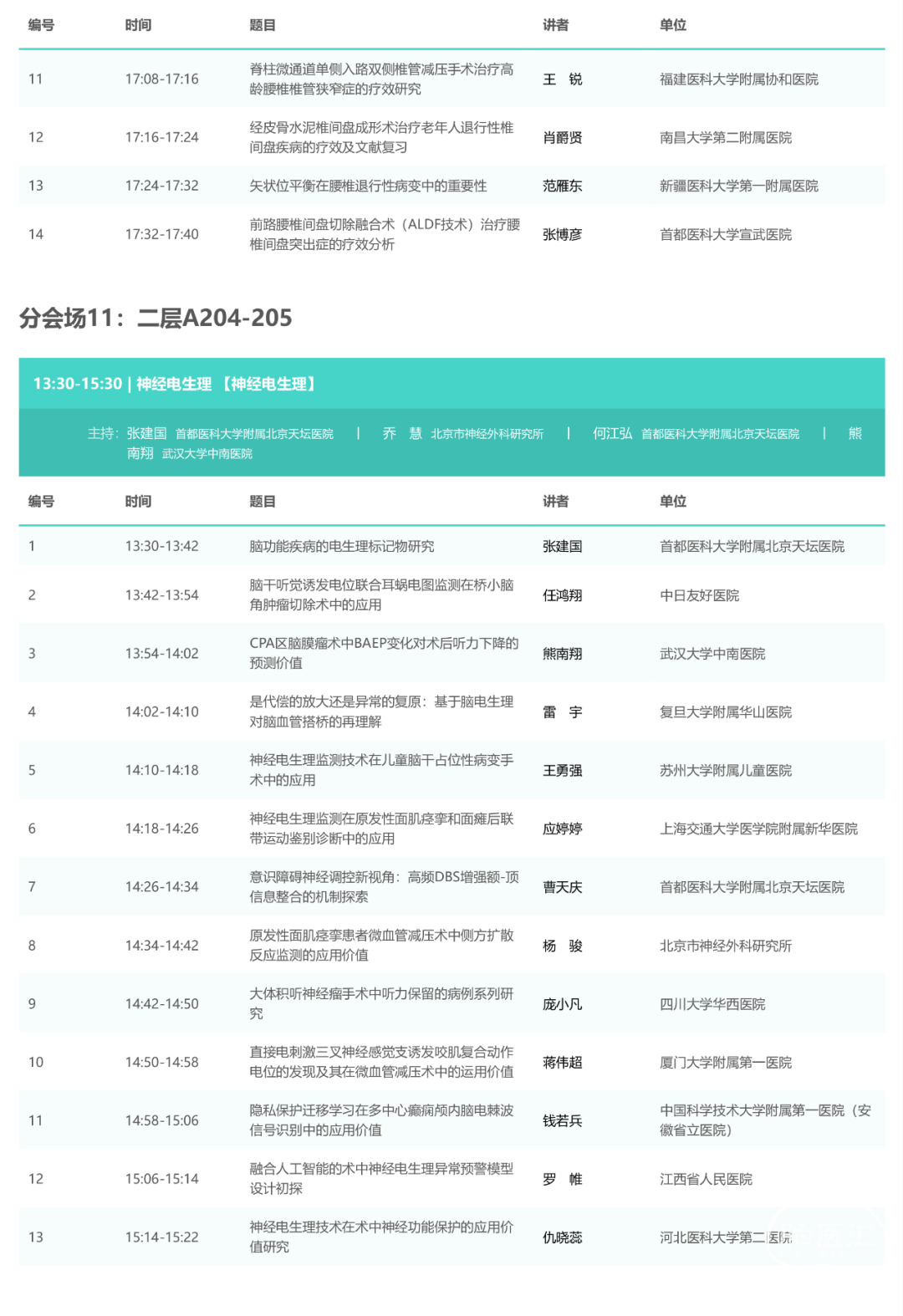Select speaker 张博彦
The height and width of the screenshot is (1316, 903).
pos(562,235)
